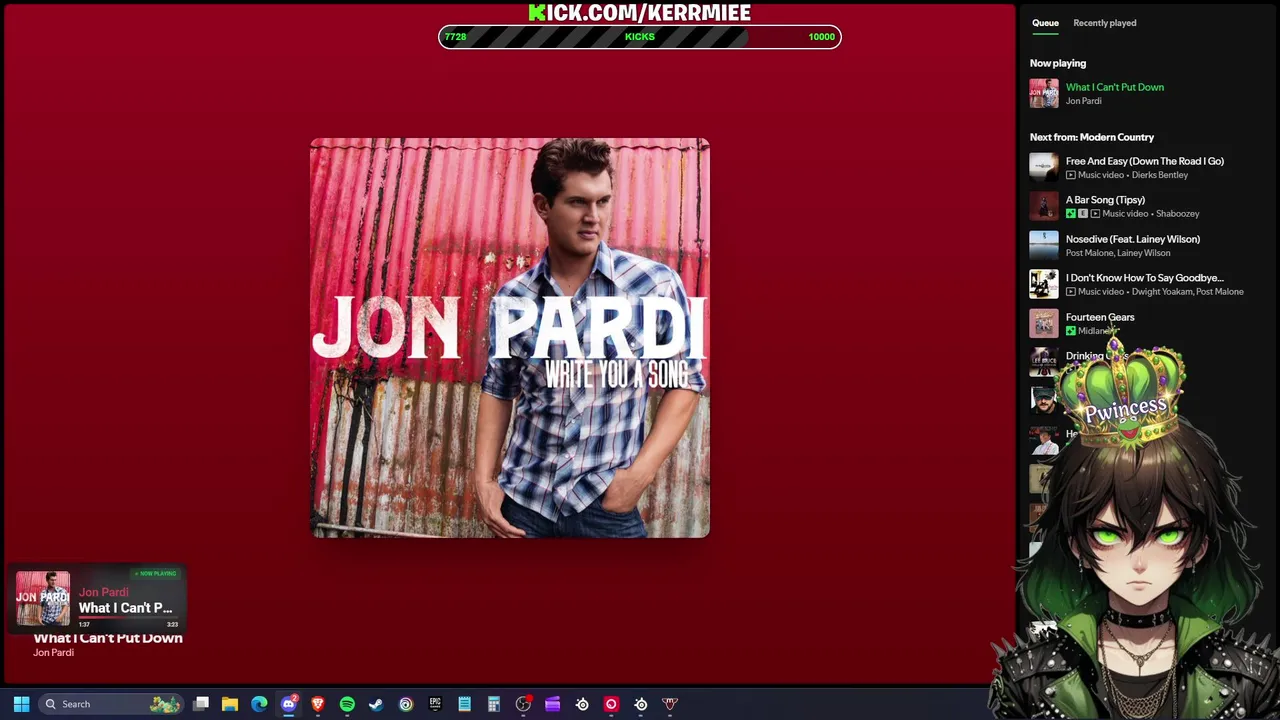Click the Free And Easy track thumbnail
The height and width of the screenshot is (720, 1280).
1044,167
